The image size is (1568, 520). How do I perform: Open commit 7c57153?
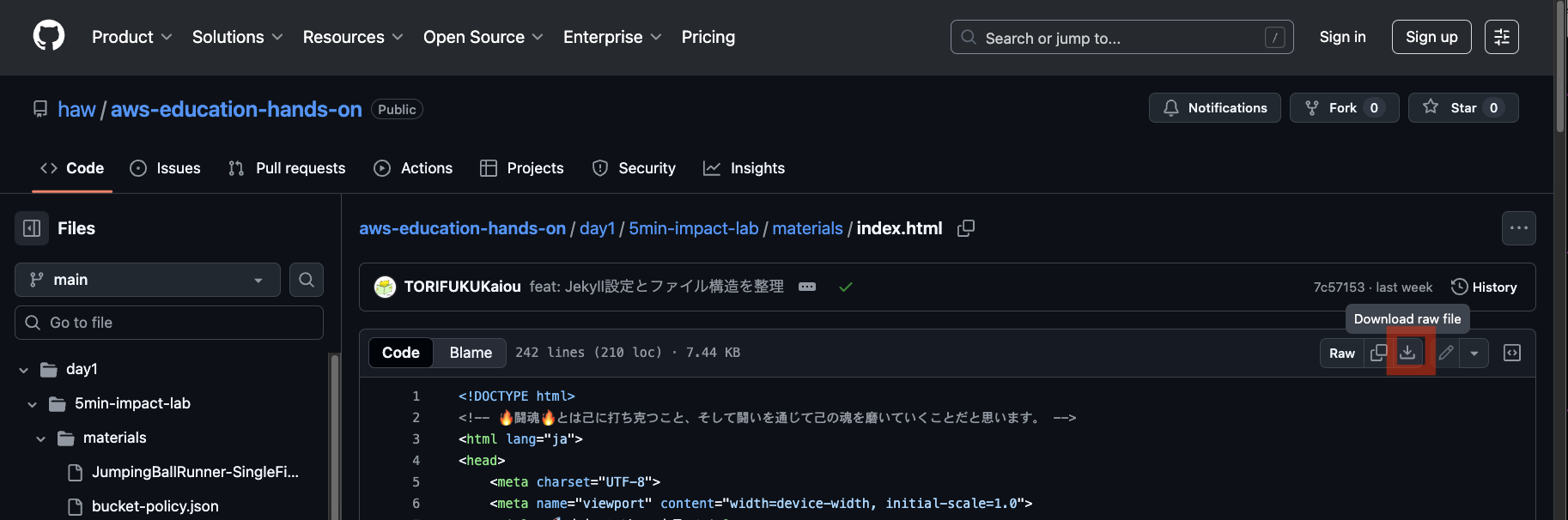click(x=1339, y=287)
